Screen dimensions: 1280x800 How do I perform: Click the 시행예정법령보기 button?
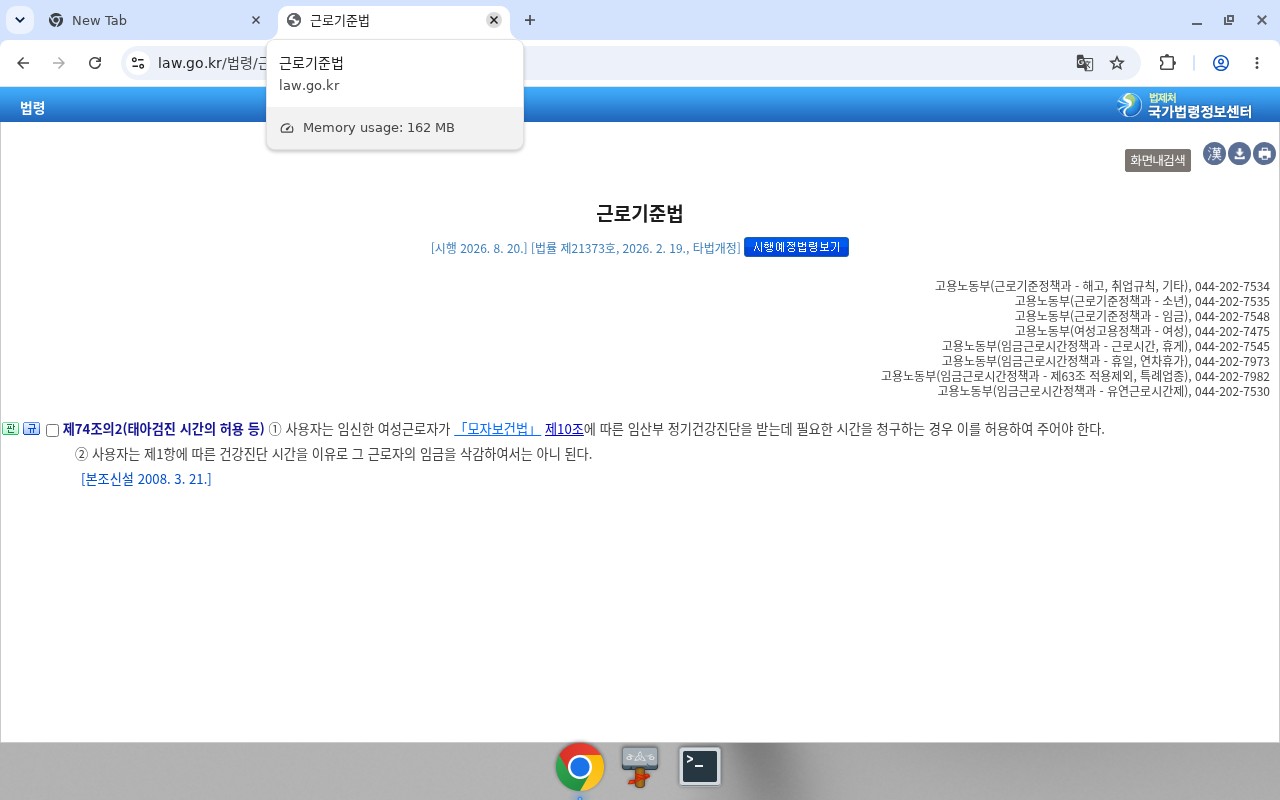796,247
